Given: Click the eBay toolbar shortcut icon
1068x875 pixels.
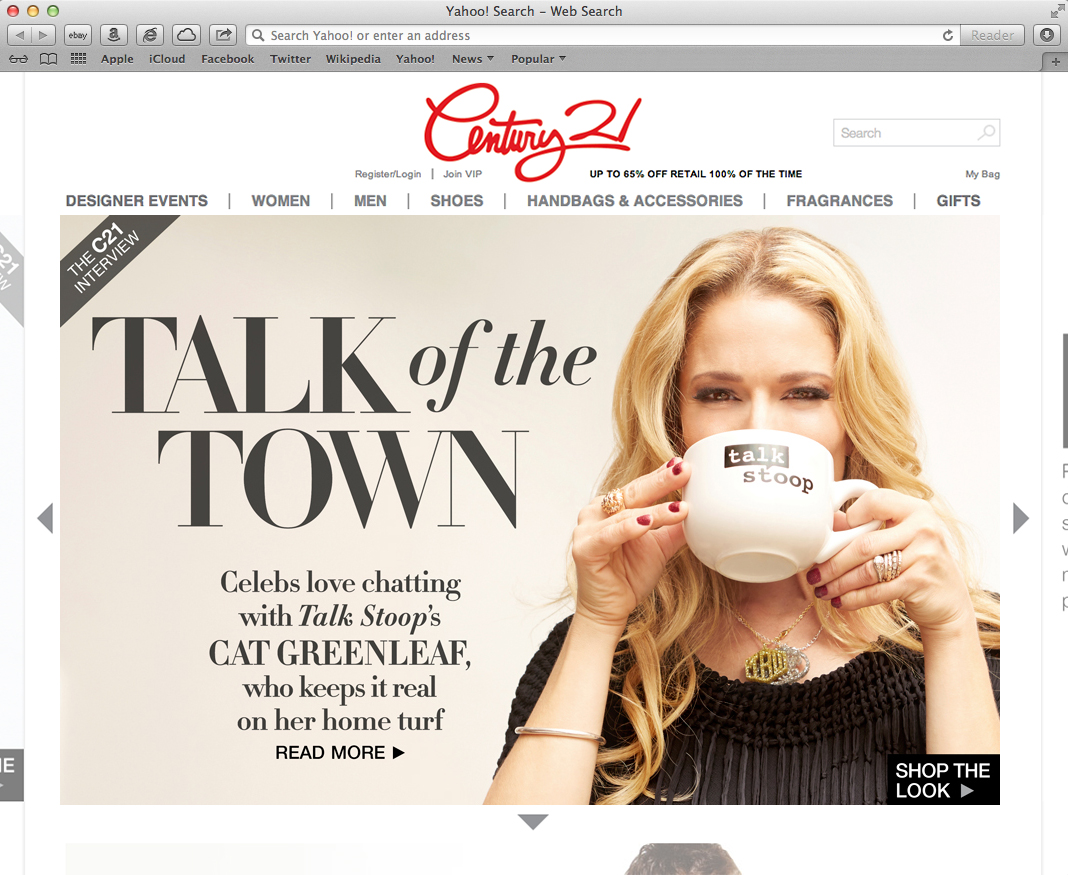Looking at the screenshot, I should [x=78, y=35].
